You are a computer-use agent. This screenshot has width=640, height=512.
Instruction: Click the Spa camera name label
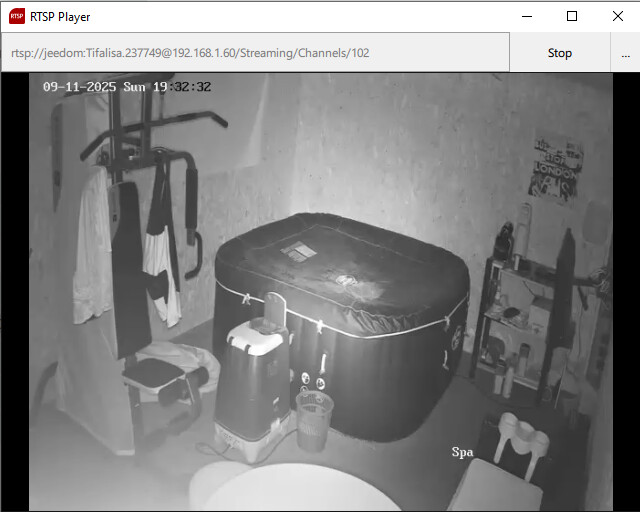click(462, 452)
